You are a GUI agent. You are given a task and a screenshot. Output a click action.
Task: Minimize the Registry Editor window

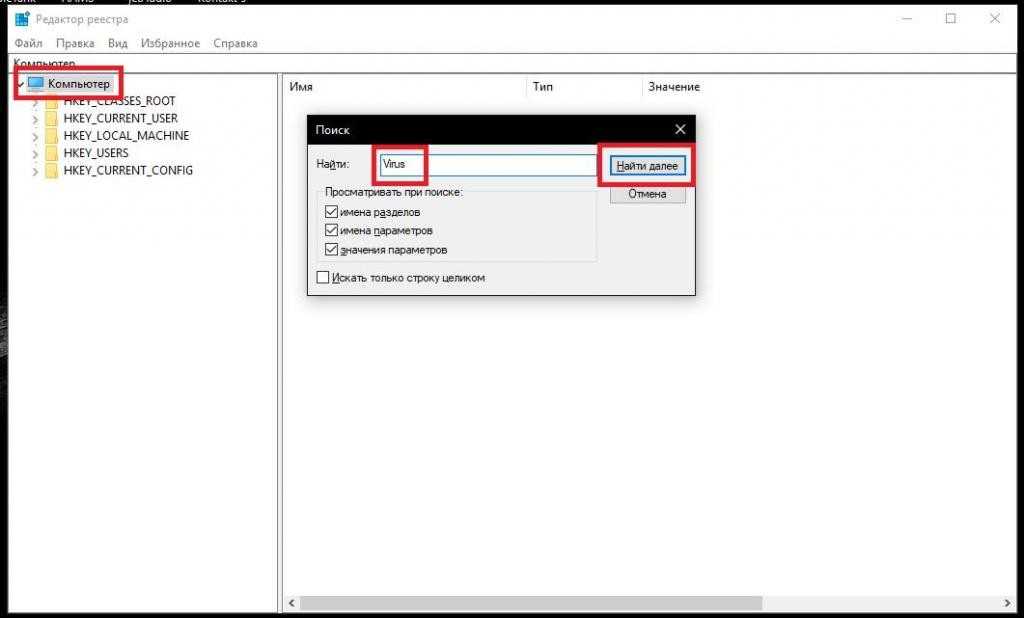[907, 19]
